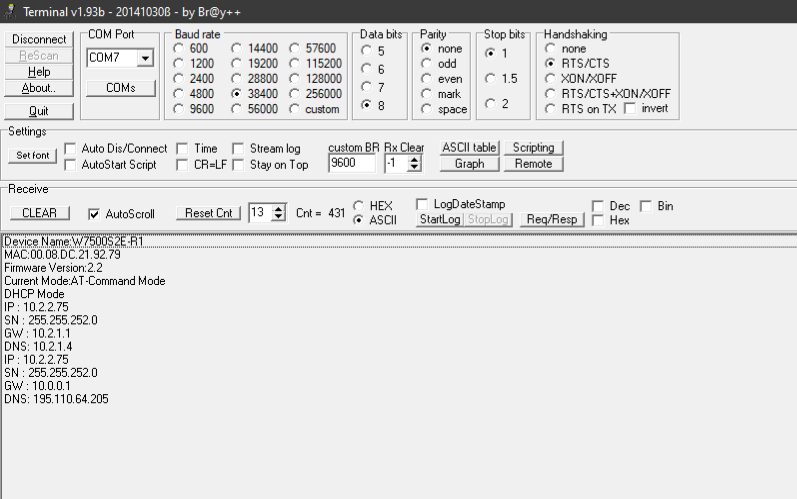Set parity to space
The image size is (797, 499).
426,109
